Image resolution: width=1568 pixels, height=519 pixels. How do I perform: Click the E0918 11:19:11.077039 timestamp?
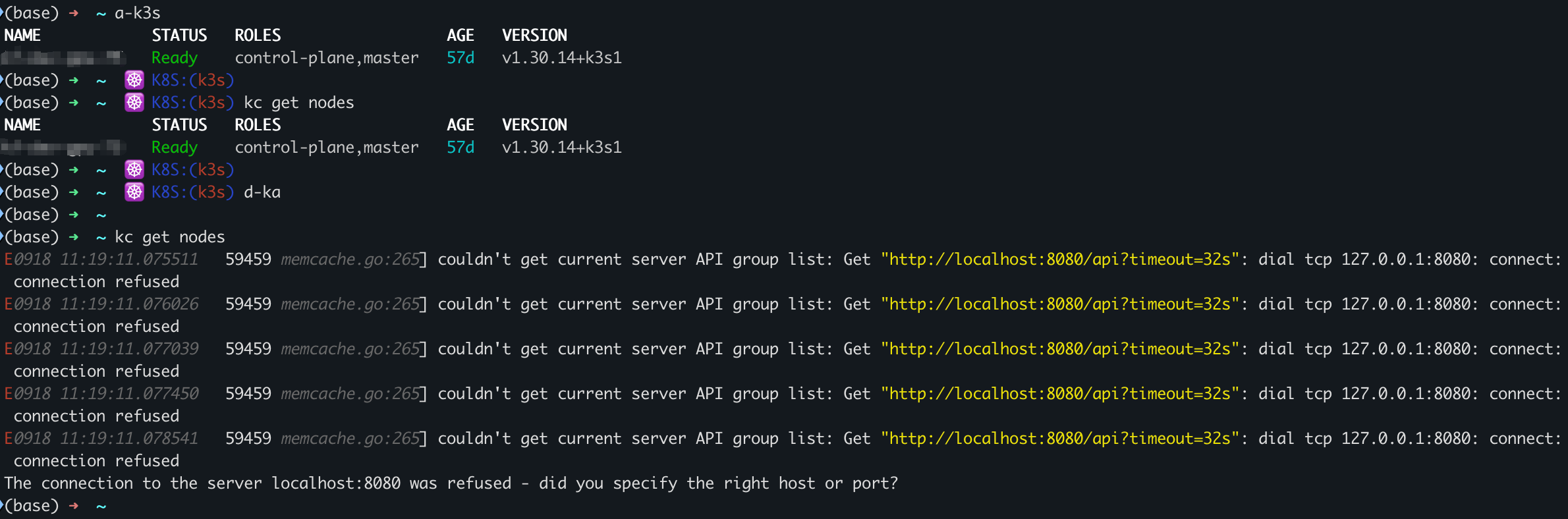pyautogui.click(x=101, y=348)
